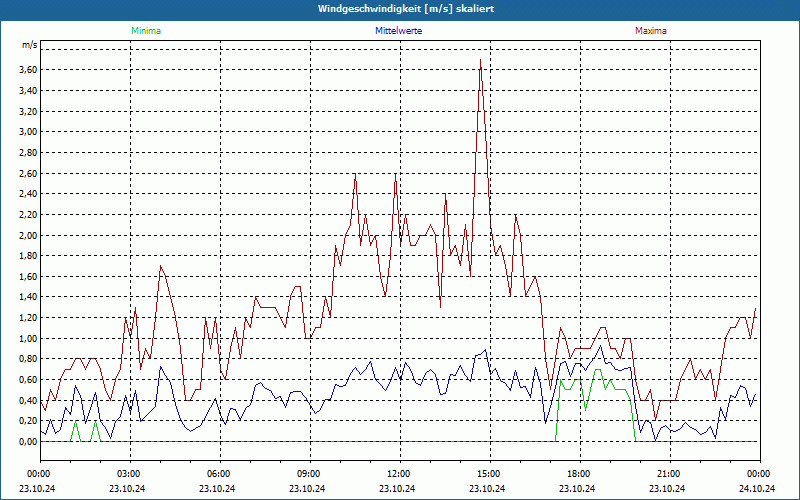Click the 1,00 y-axis value
This screenshot has width=800, height=500.
[x=28, y=338]
